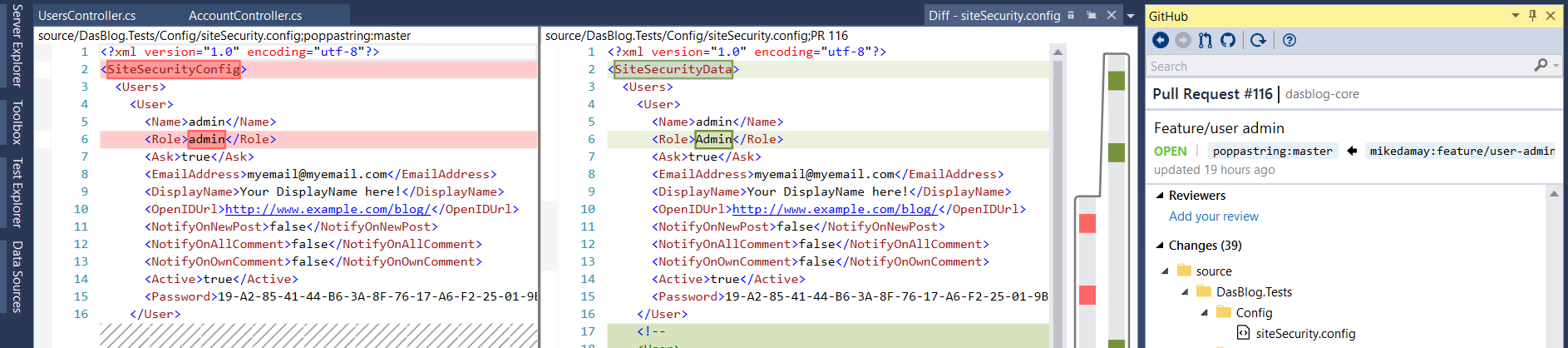
Task: Open the Test Explorer side tab
Action: tap(17, 192)
